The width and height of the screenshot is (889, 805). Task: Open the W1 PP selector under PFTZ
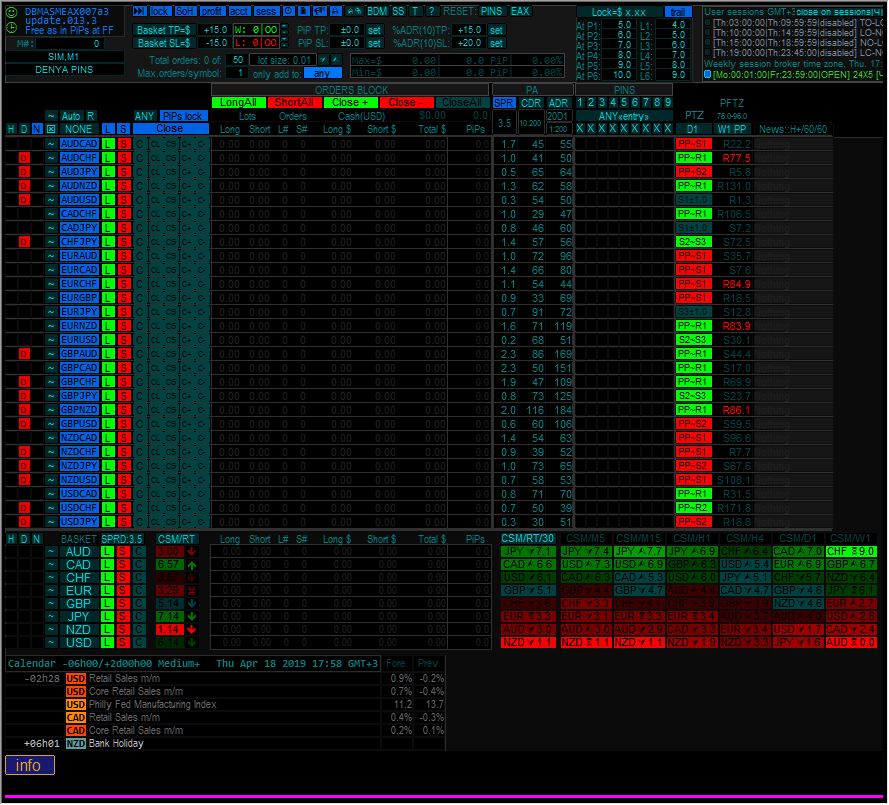(x=732, y=129)
